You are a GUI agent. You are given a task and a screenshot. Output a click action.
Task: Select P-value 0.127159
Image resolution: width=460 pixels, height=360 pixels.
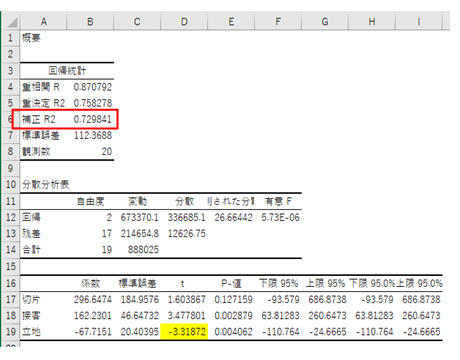(x=233, y=299)
